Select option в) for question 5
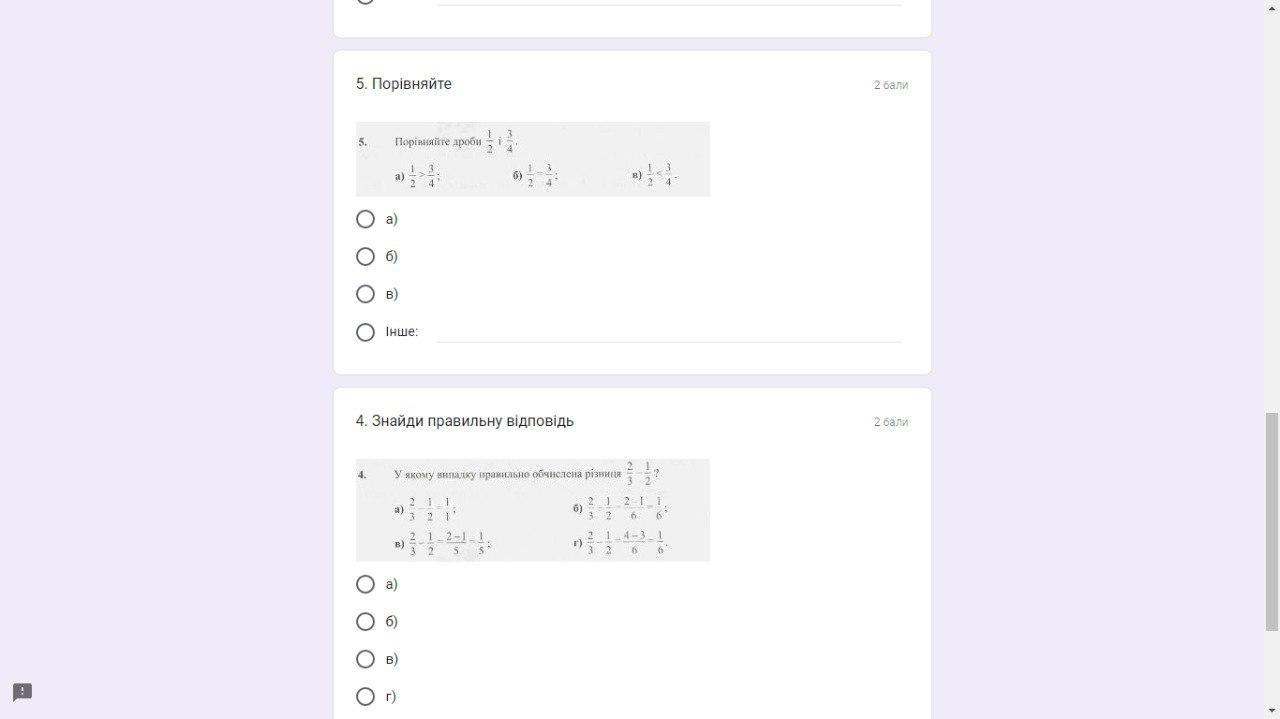The width and height of the screenshot is (1280, 719). (365, 294)
